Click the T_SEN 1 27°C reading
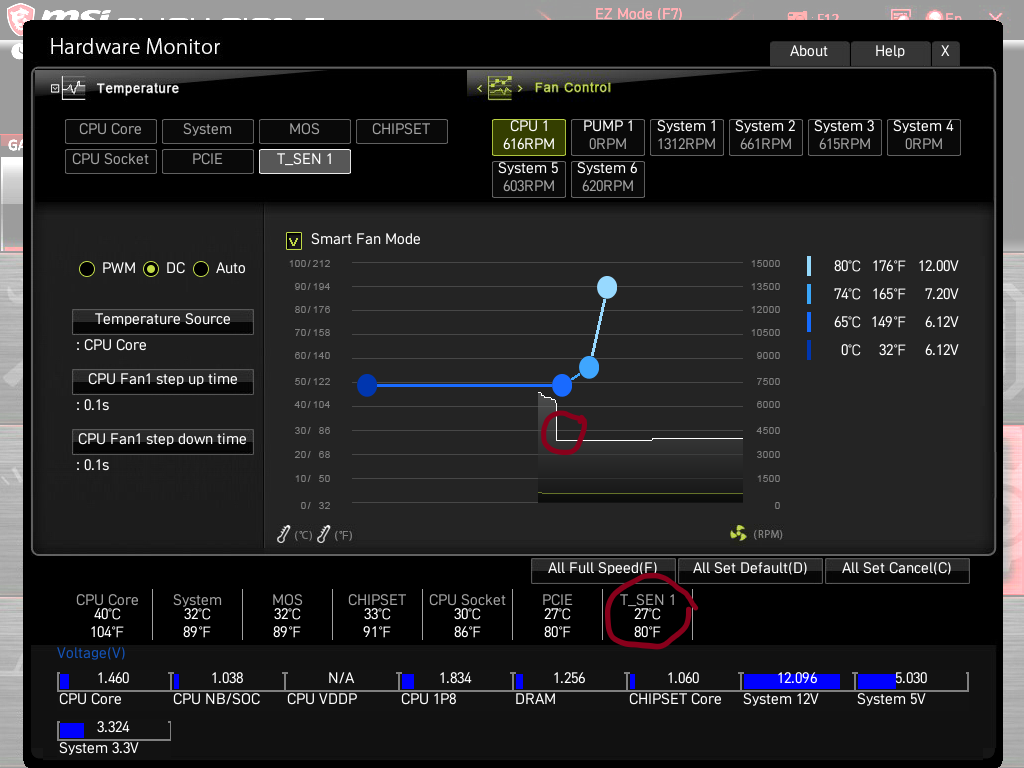The image size is (1024, 768). [x=647, y=615]
